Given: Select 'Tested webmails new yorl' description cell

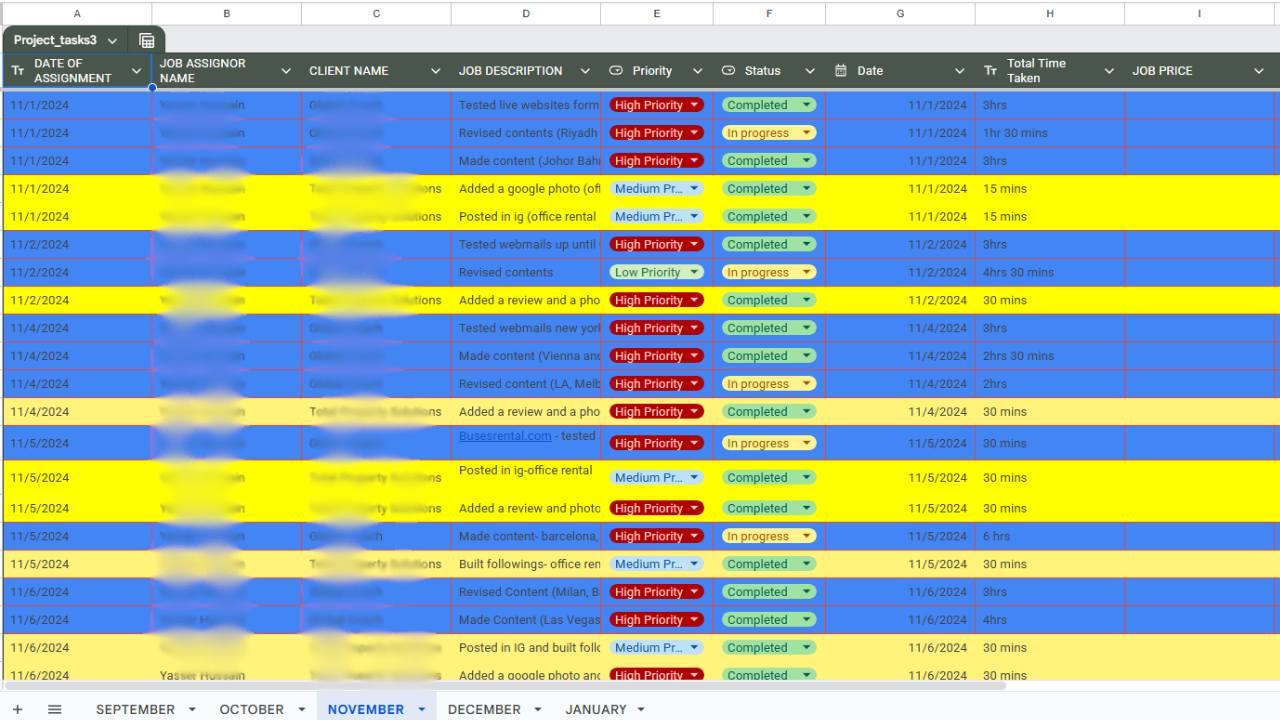Looking at the screenshot, I should coord(526,328).
